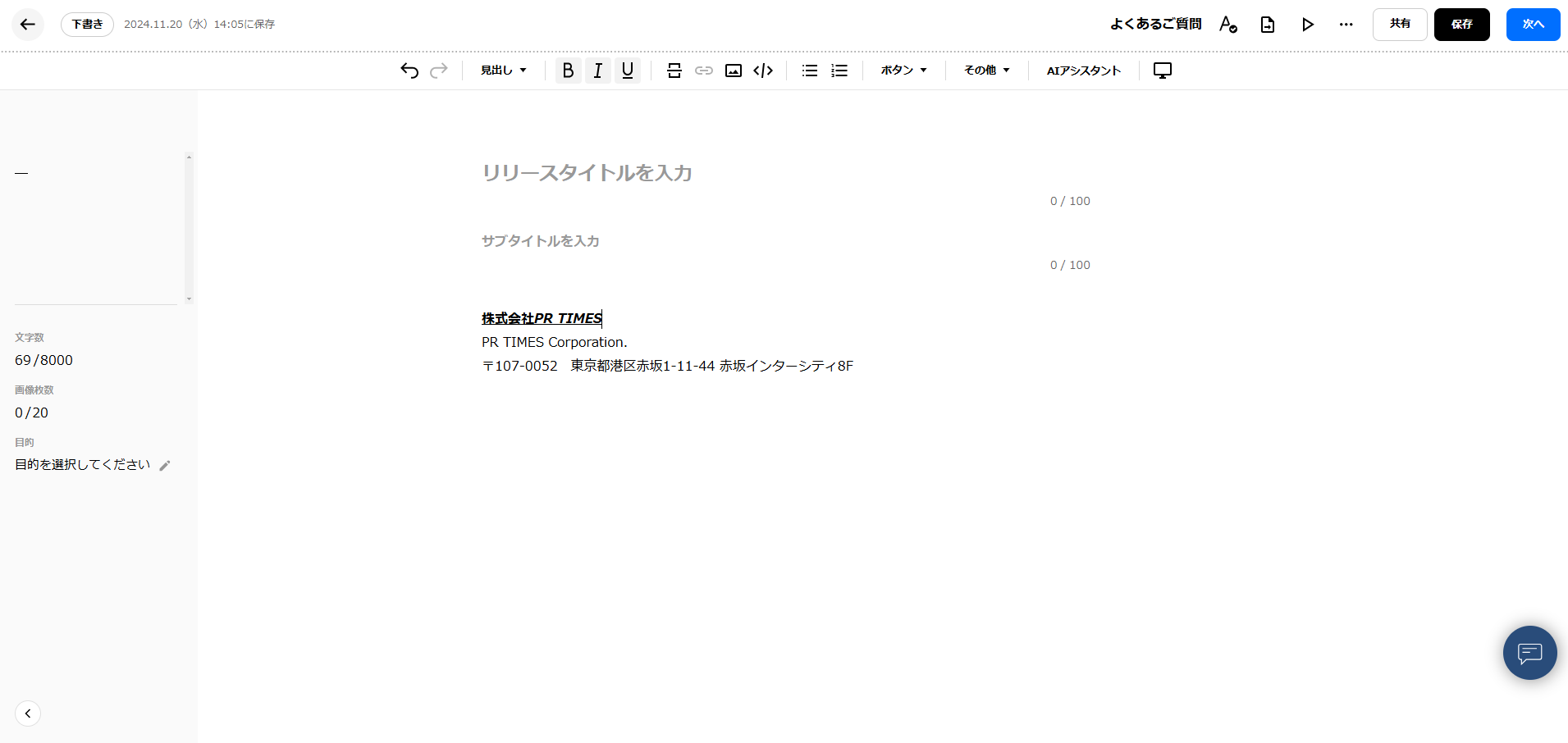Screen dimensions: 1568x743
Task: Create a bulleted list
Action: click(810, 71)
